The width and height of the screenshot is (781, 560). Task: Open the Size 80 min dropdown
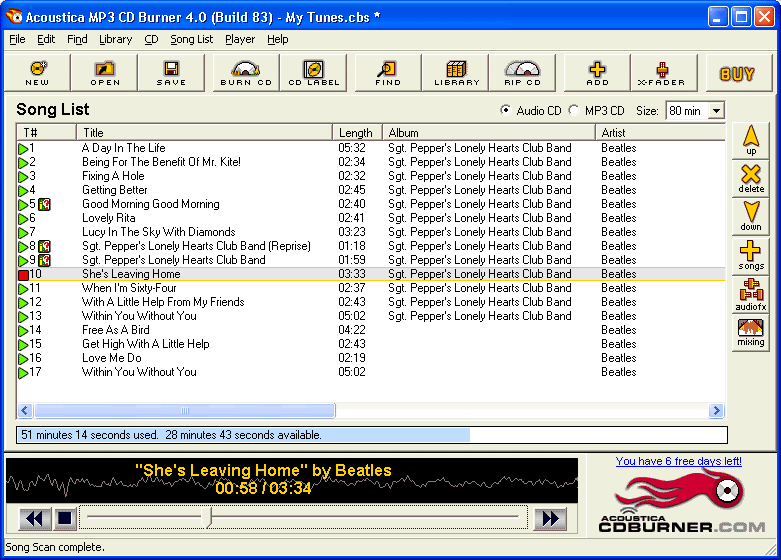[x=716, y=111]
